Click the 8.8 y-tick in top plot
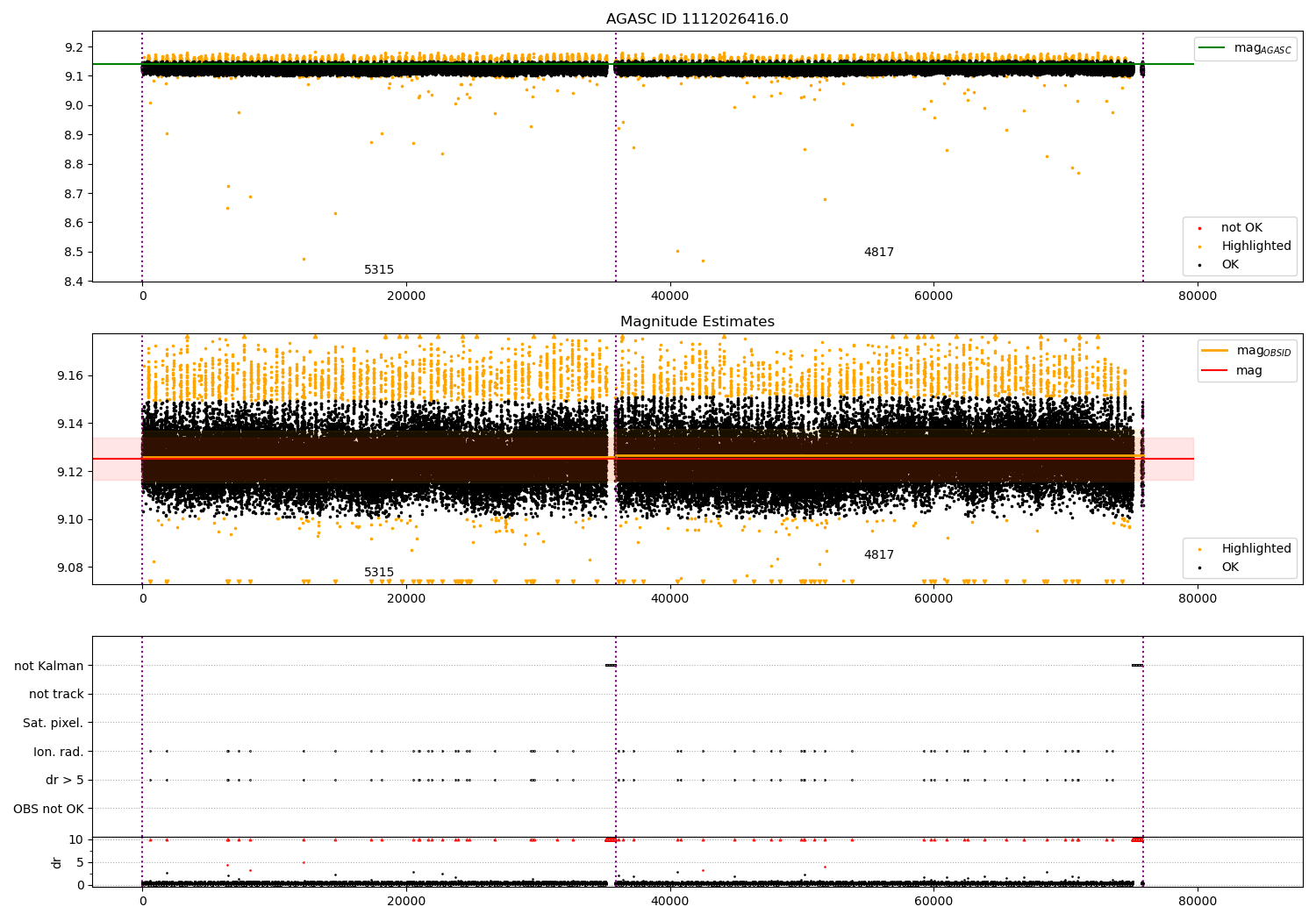This screenshot has width=1316, height=921. click(75, 164)
